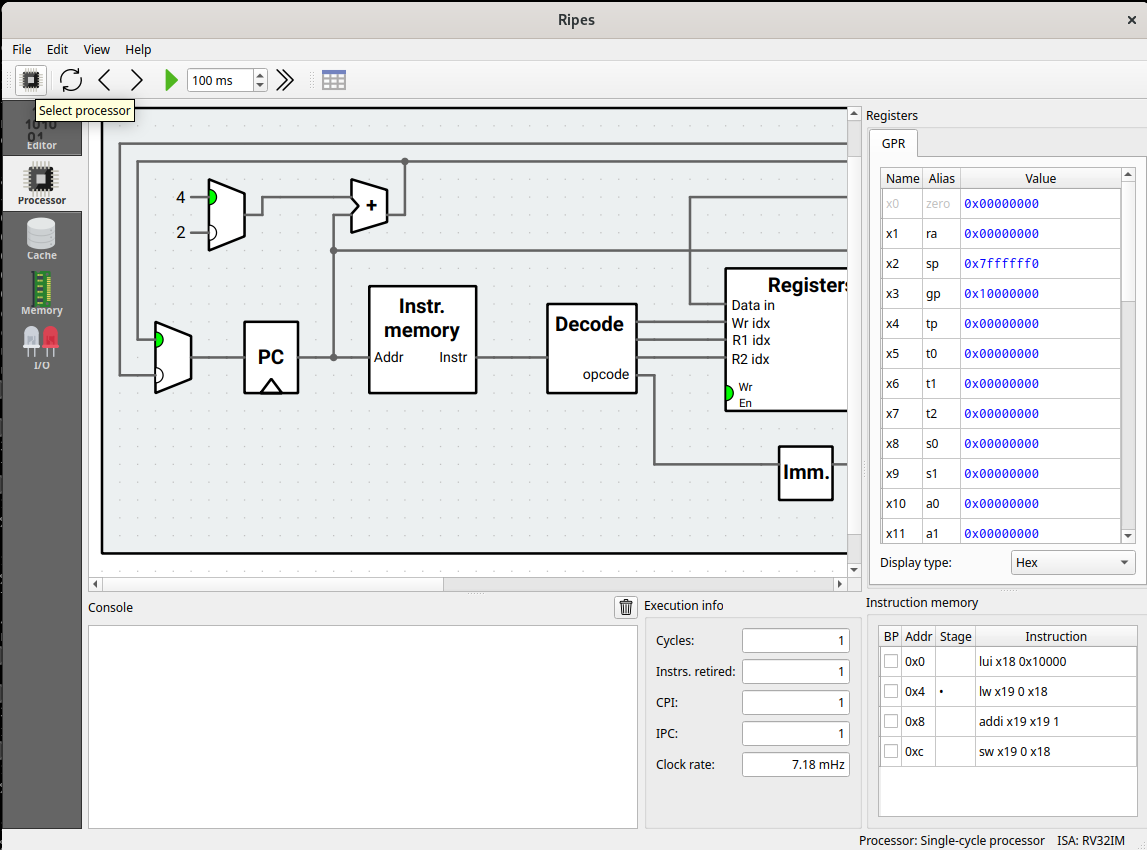Click the PC source multiplexer
1147x850 pixels.
(173, 357)
